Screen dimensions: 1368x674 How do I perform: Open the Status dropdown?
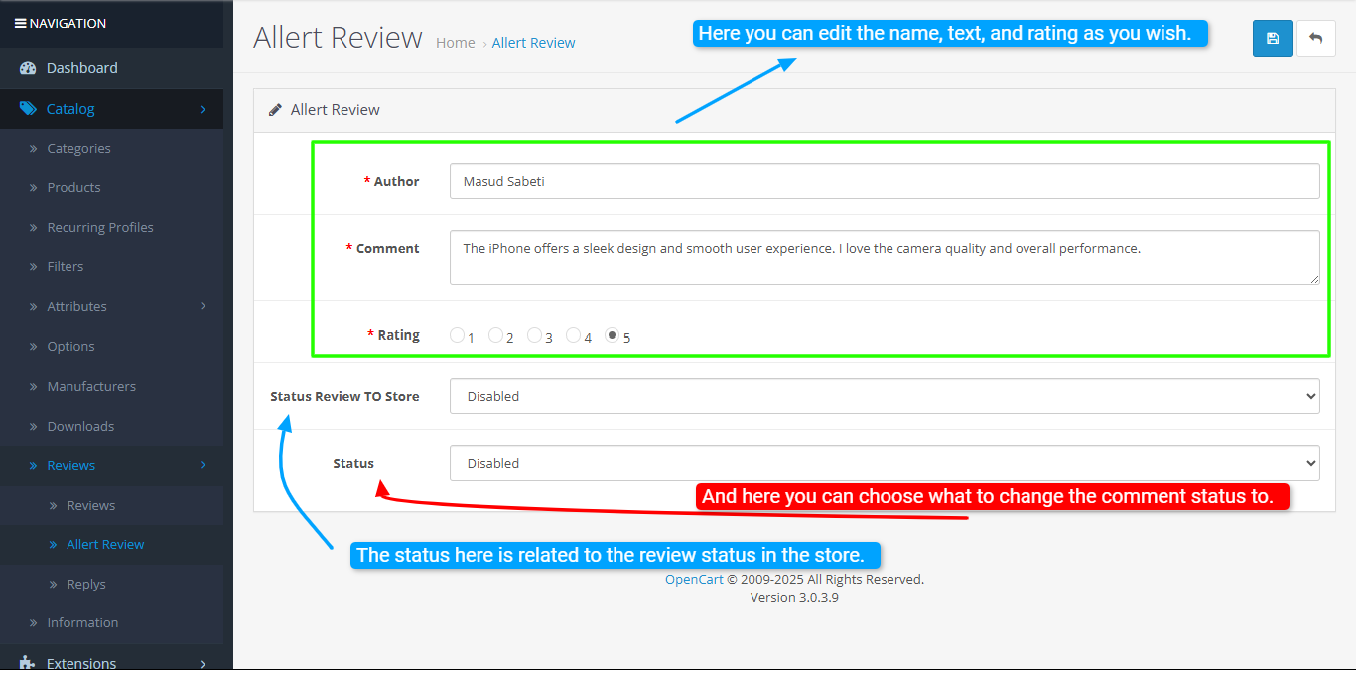(x=884, y=463)
